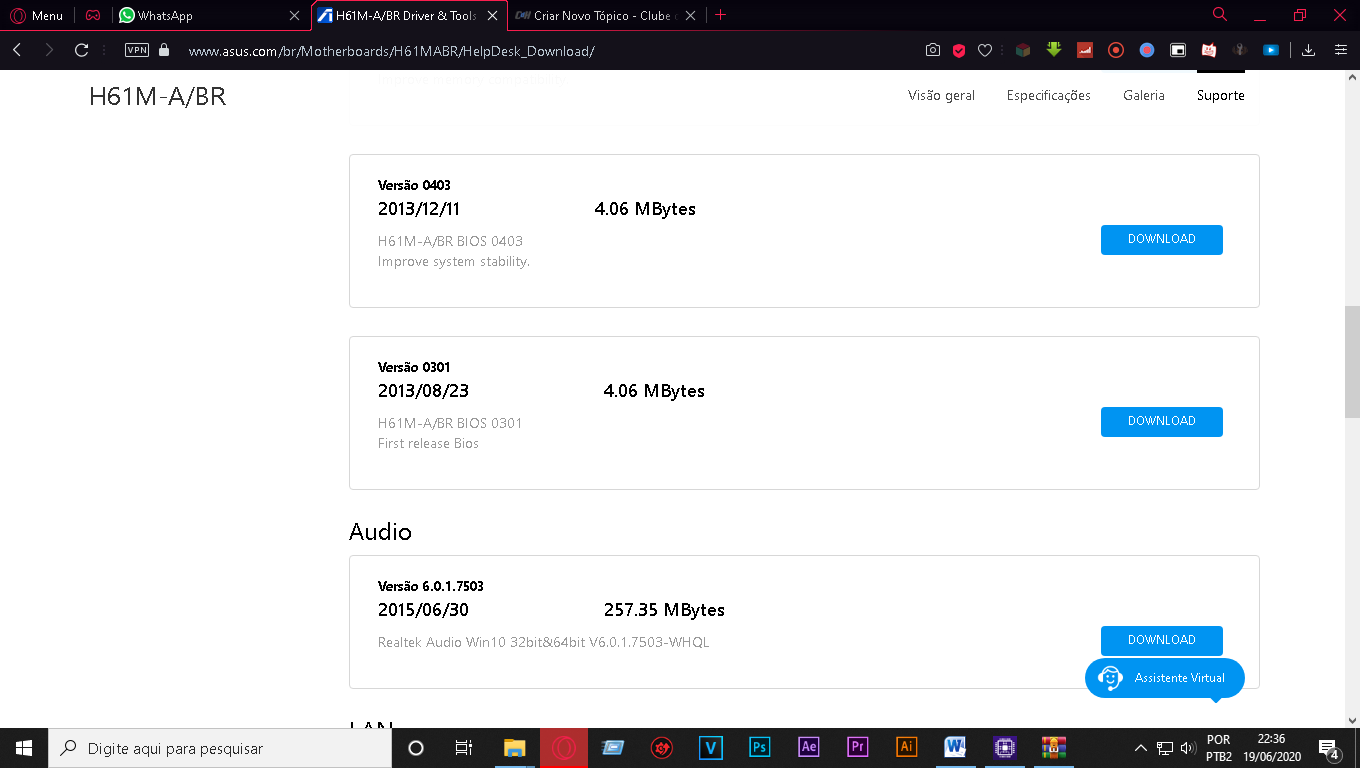Open Task View on taskbar
The height and width of the screenshot is (768, 1360).
pyautogui.click(x=464, y=748)
